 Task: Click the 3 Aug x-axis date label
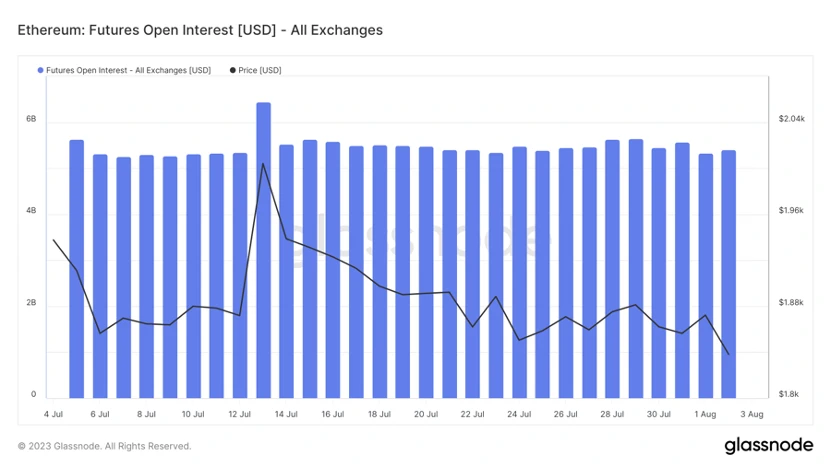tap(751, 414)
